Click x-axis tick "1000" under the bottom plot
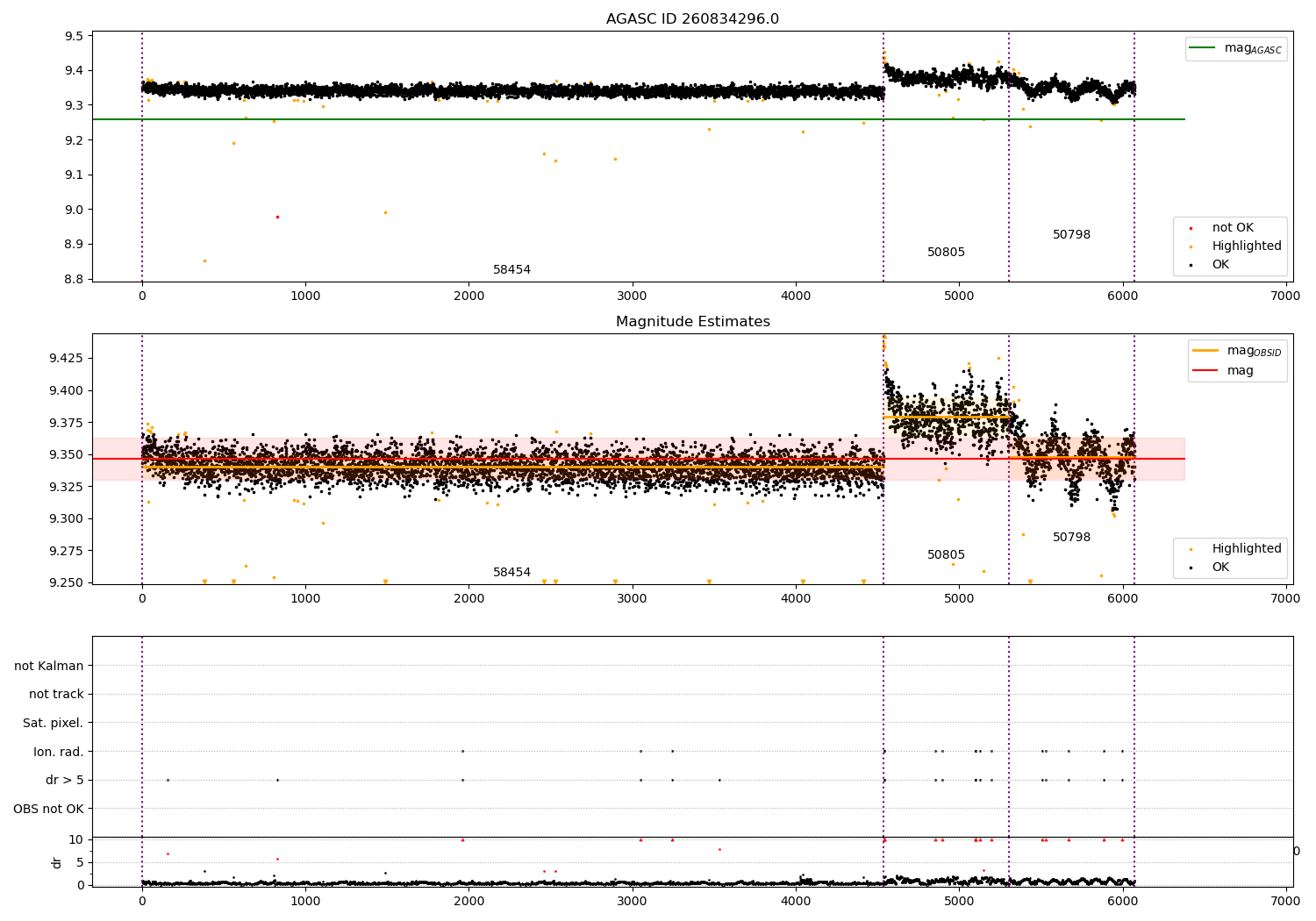 305,902
